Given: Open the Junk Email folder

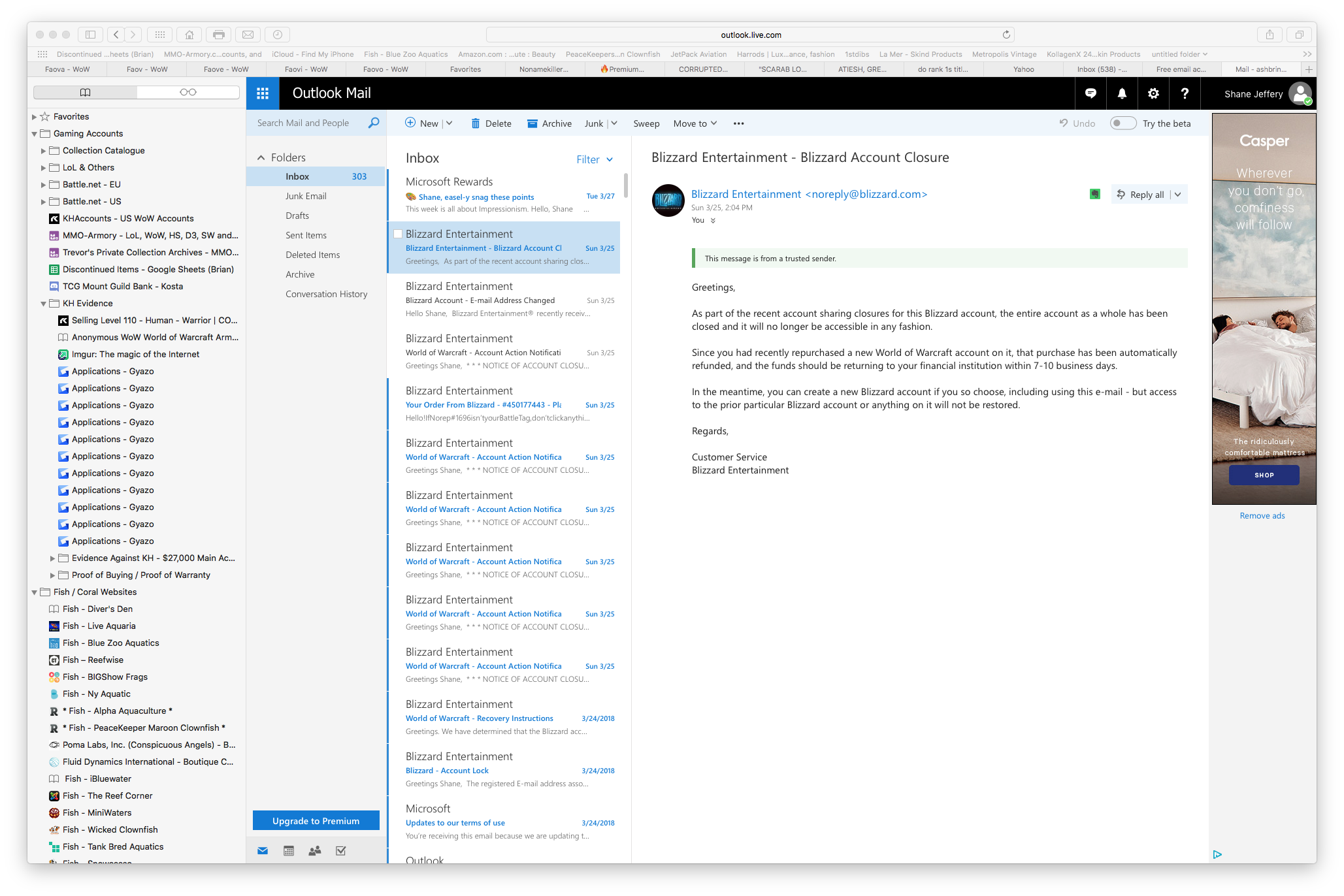Looking at the screenshot, I should point(306,196).
